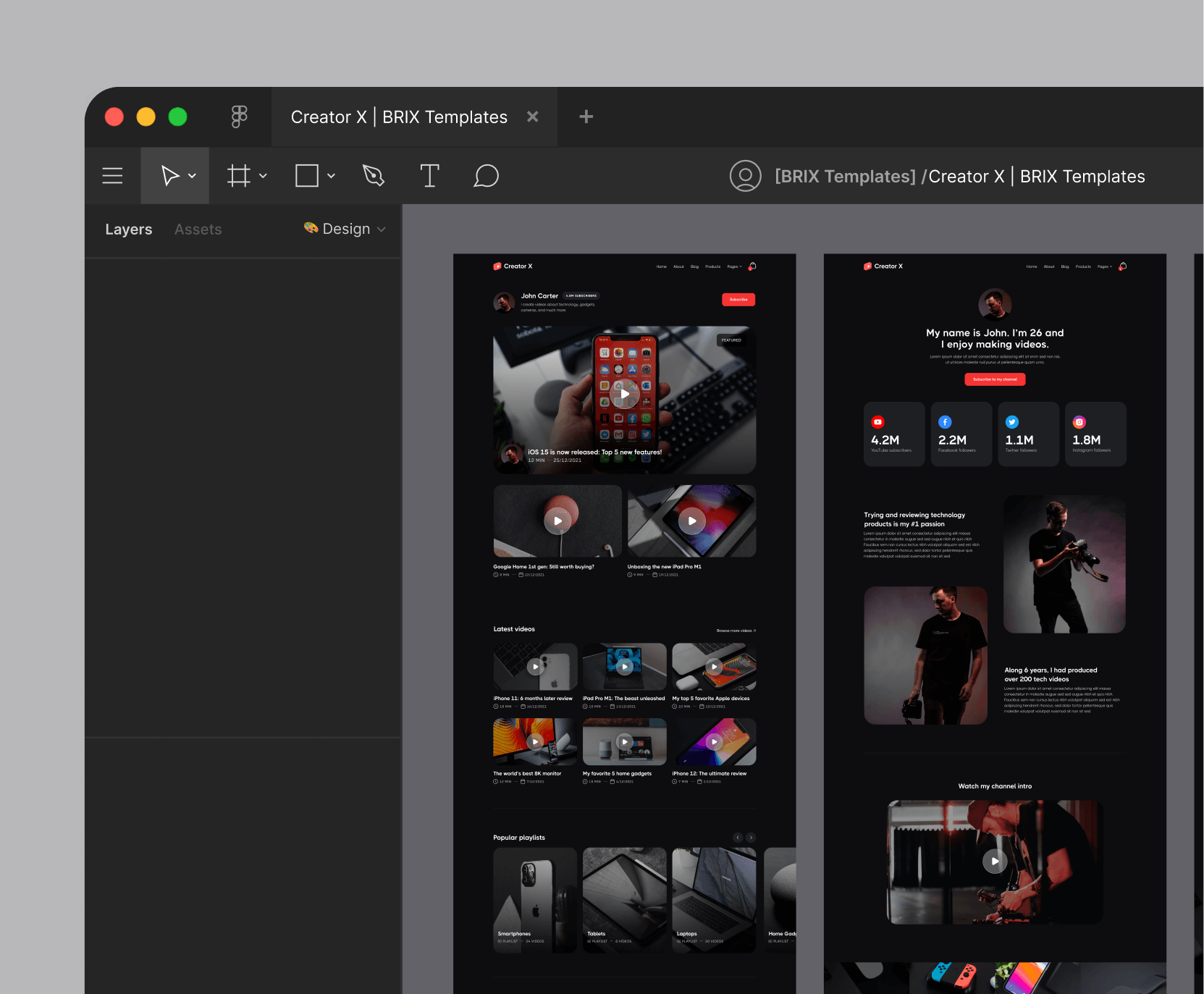Open the Layers panel tab

click(x=129, y=229)
